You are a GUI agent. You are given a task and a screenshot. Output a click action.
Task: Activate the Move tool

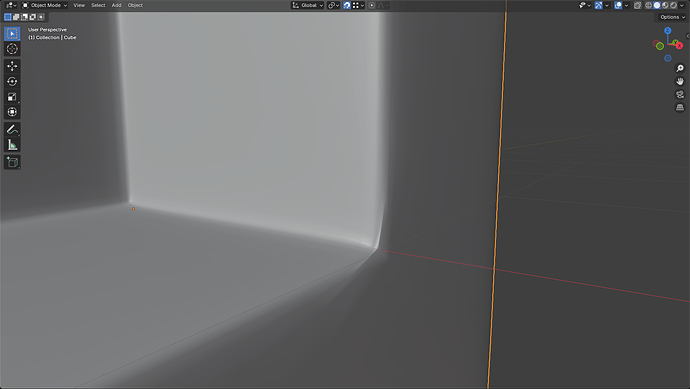tap(12, 66)
